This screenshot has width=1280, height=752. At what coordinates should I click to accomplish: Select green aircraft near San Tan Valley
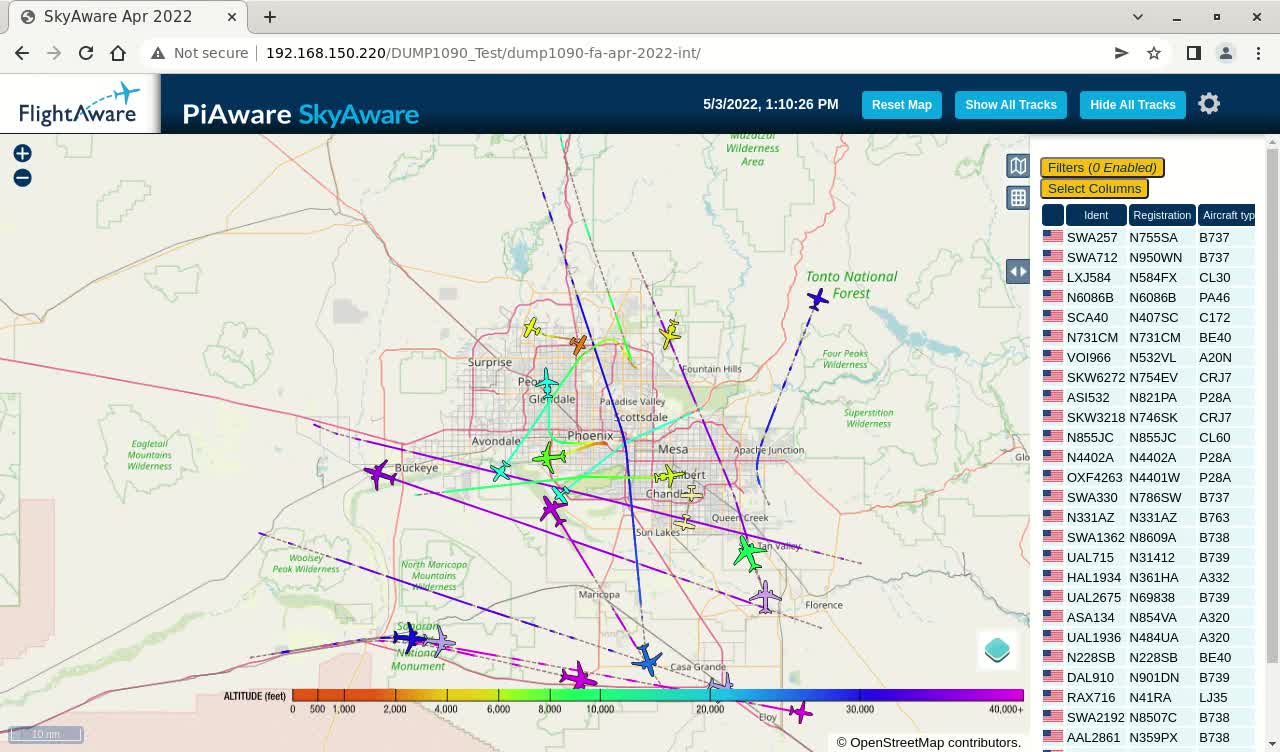point(749,553)
